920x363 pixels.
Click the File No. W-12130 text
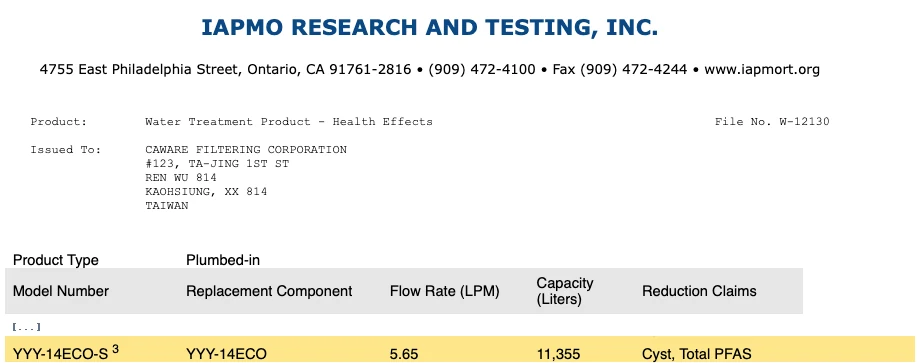pos(772,122)
